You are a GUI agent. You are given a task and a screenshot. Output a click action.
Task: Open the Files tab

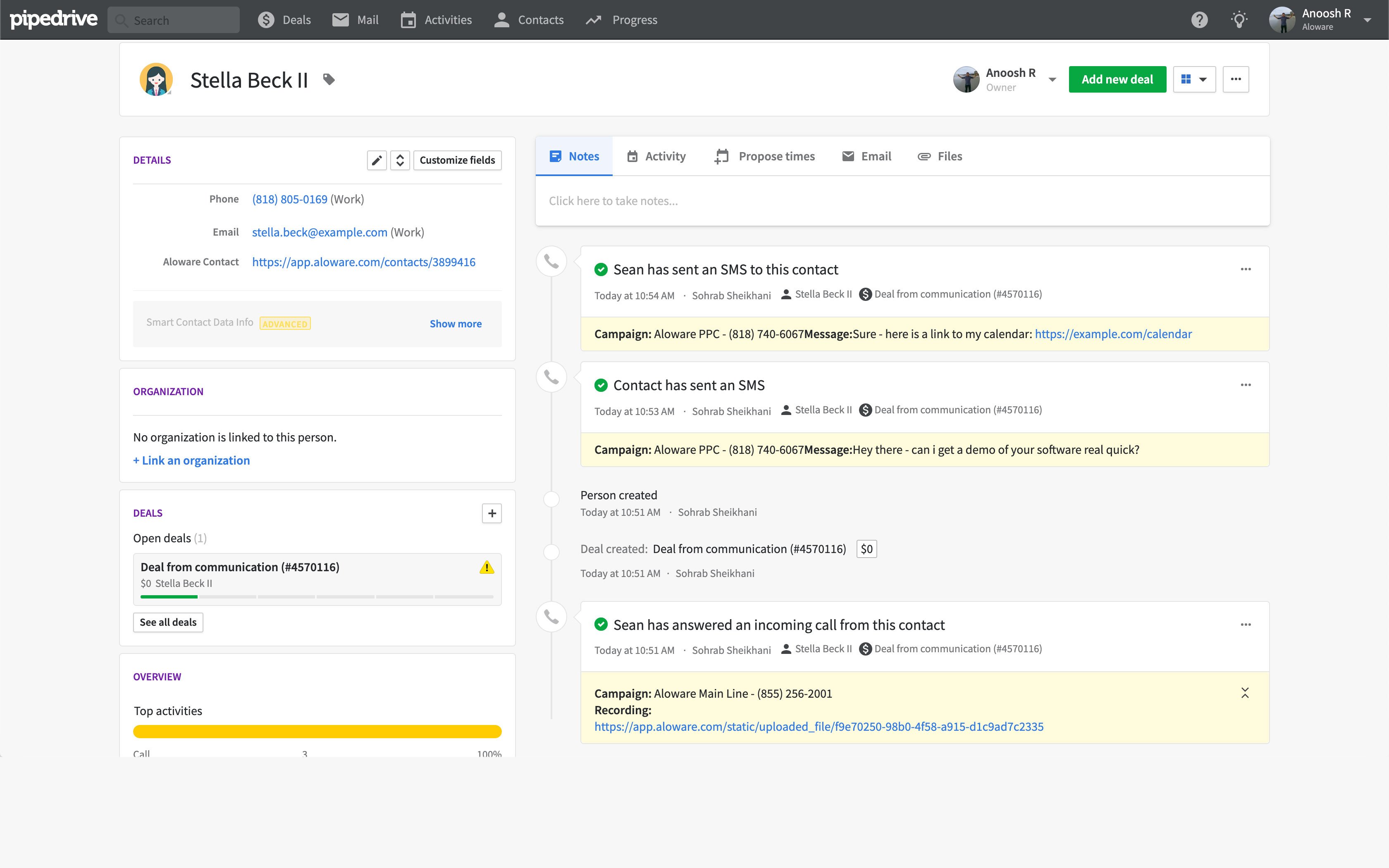tap(940, 156)
